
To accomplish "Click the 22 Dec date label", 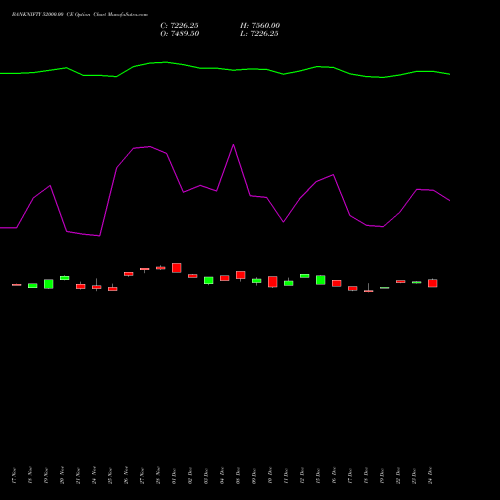I will pos(398,476).
